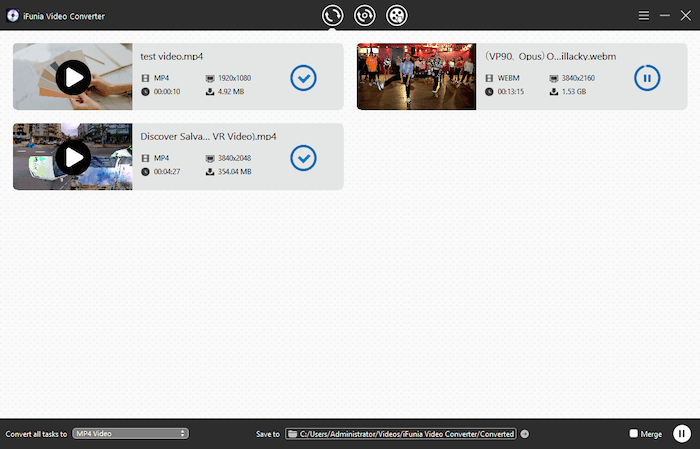Screen dimensions: 700x449
Task: Switch to the Convert tab icon
Action: tap(332, 15)
